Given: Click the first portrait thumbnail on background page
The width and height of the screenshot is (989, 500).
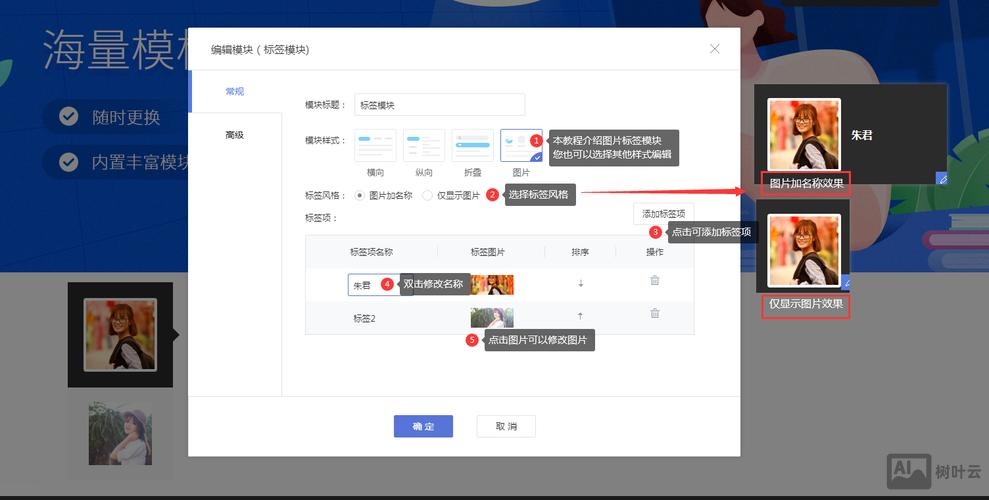Looking at the screenshot, I should click(x=120, y=335).
